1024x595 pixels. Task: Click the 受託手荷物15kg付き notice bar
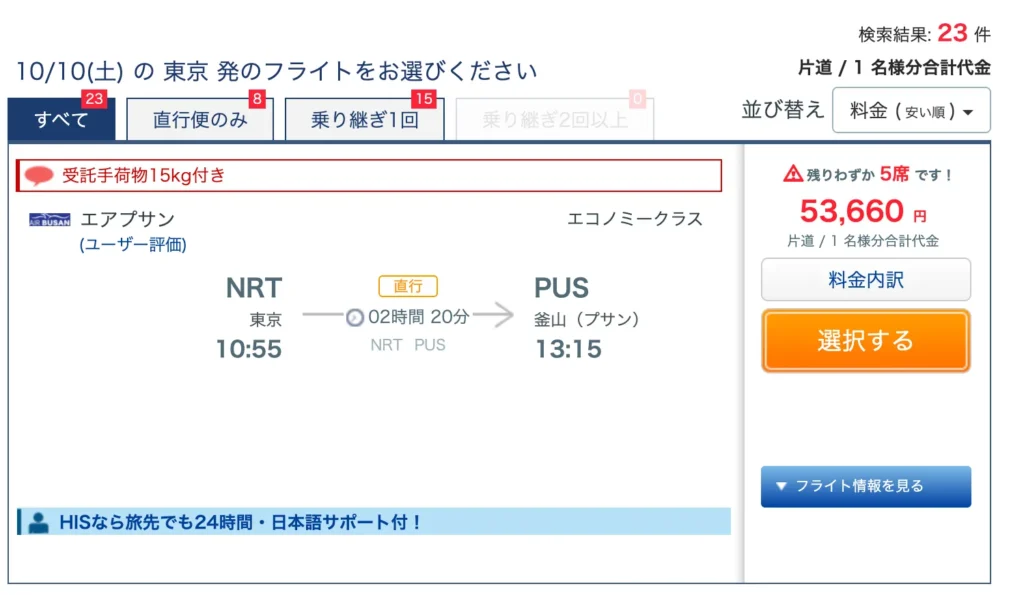[x=369, y=175]
